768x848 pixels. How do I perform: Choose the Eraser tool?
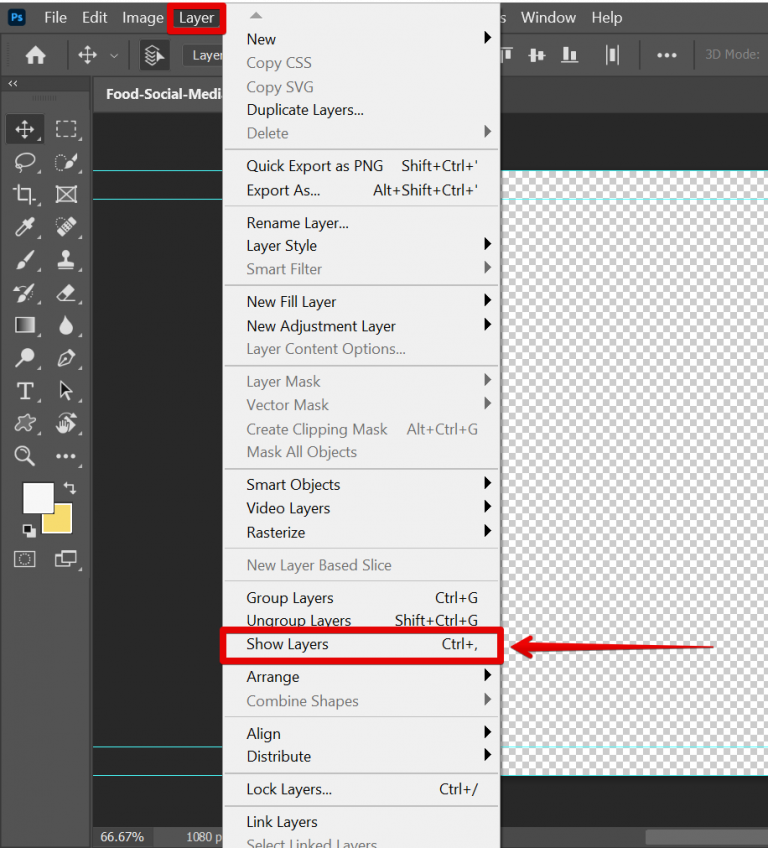(66, 293)
